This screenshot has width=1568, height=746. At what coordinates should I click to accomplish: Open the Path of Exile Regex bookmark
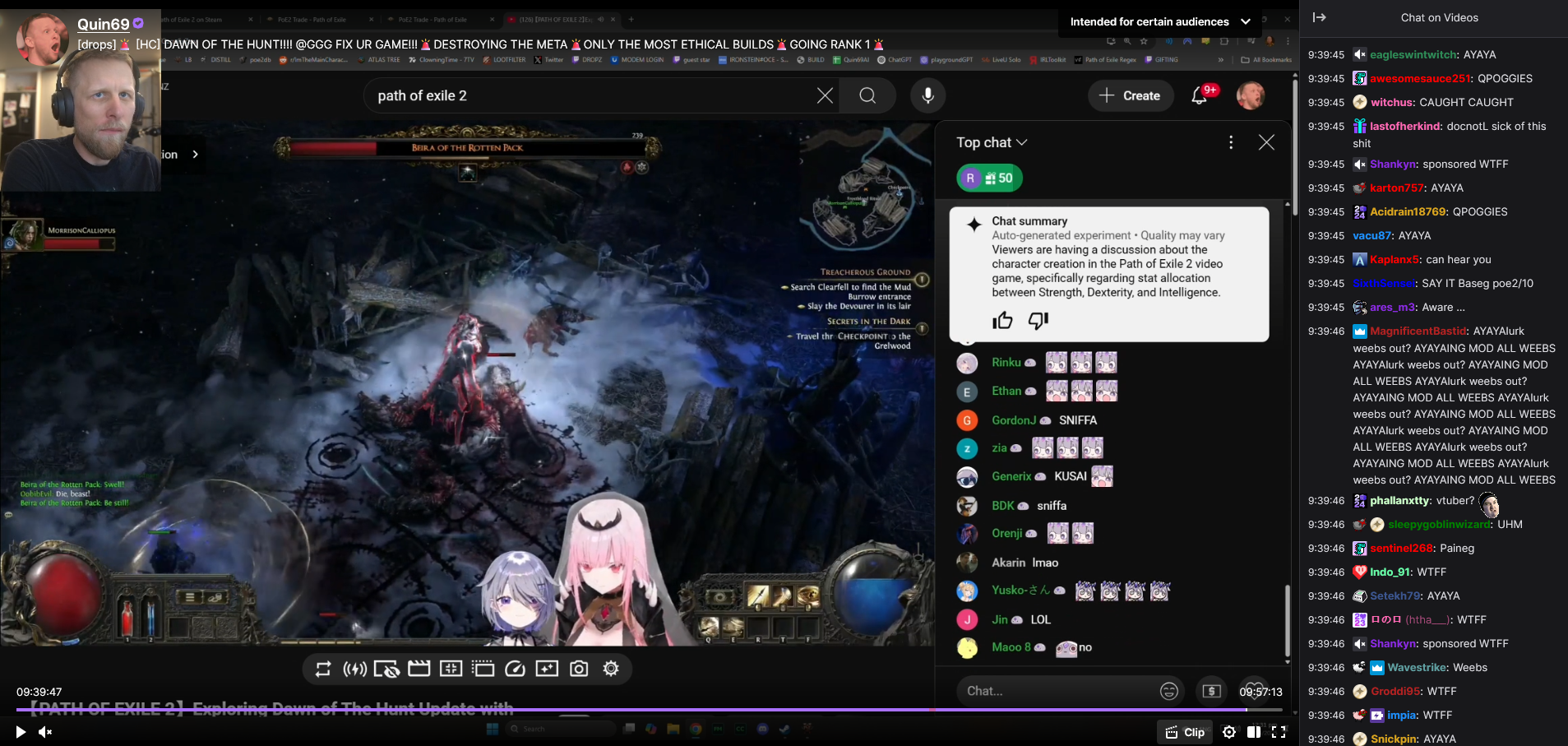click(x=1105, y=60)
